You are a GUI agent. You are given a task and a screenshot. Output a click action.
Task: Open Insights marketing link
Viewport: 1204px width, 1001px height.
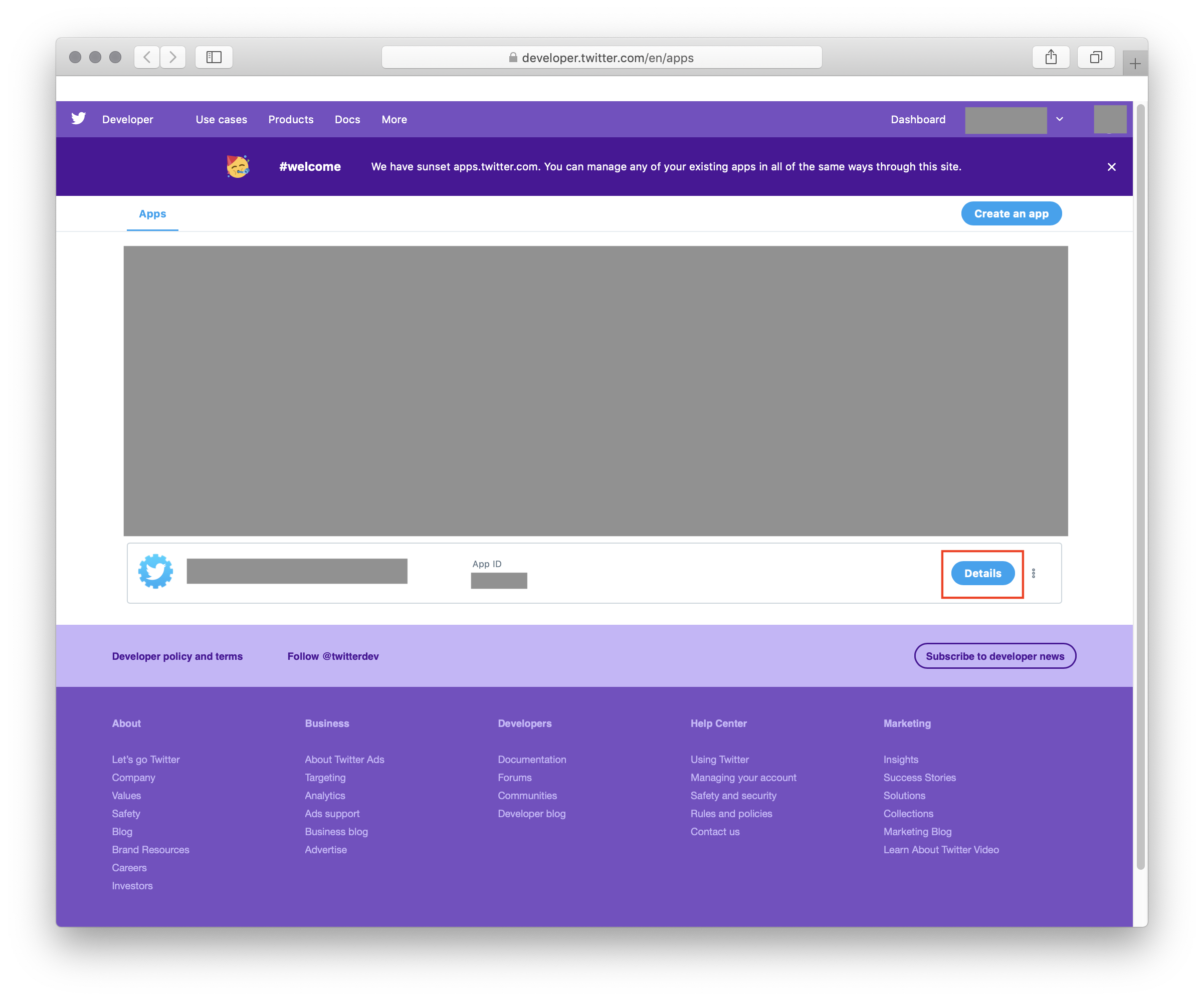[900, 759]
